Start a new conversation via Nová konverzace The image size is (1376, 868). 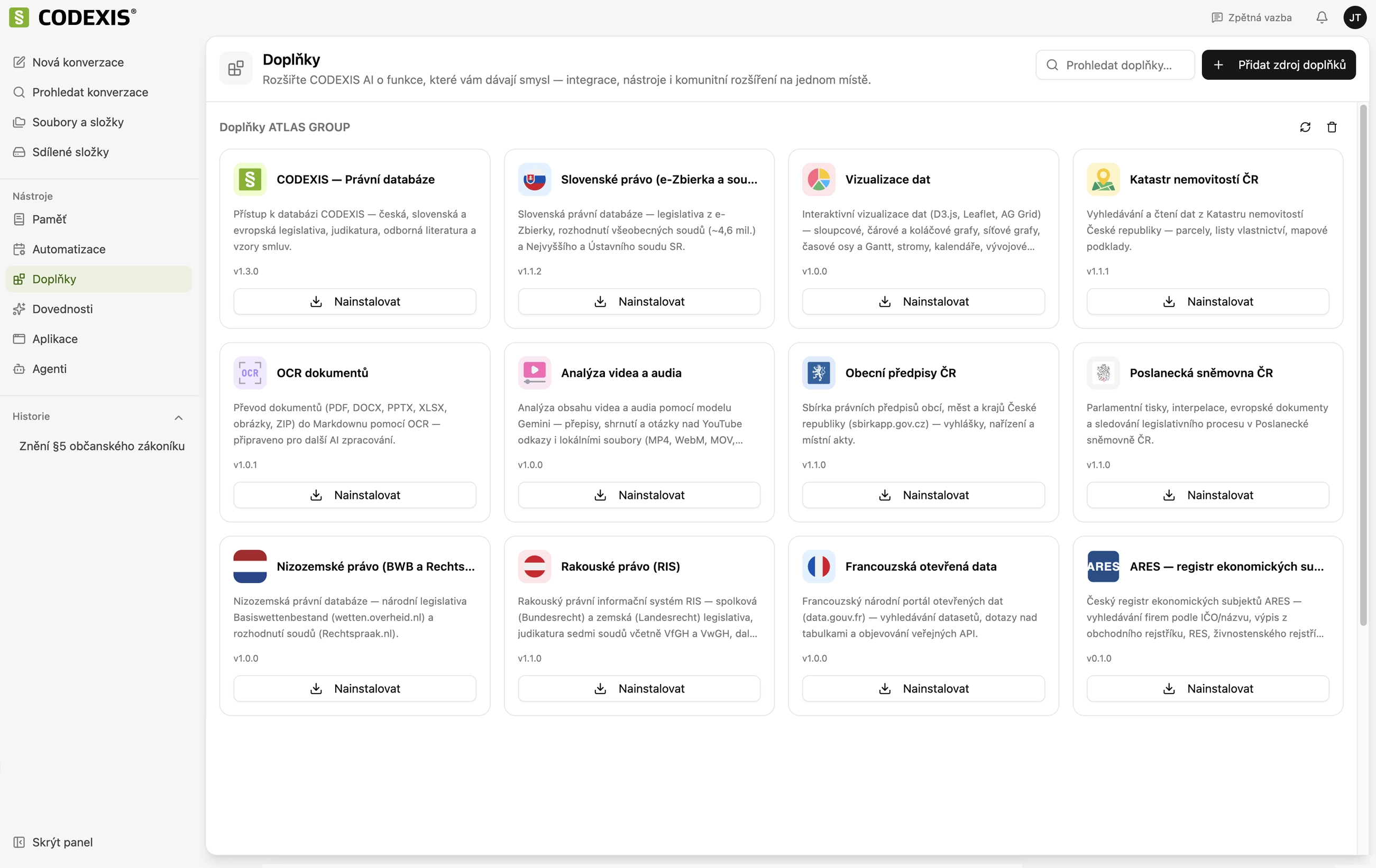click(98, 62)
